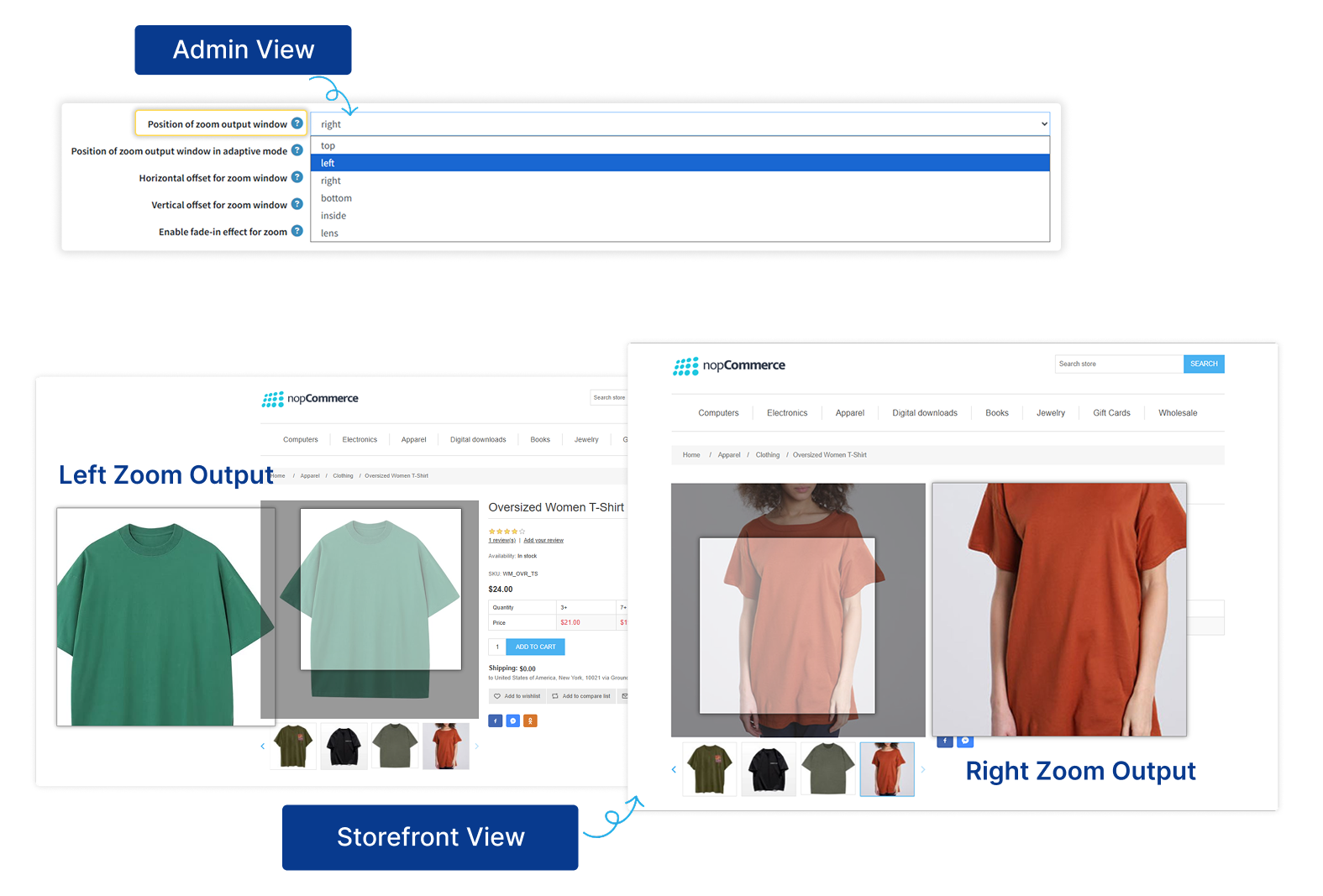Click the SEARCH button
1323x896 pixels.
click(x=1204, y=364)
